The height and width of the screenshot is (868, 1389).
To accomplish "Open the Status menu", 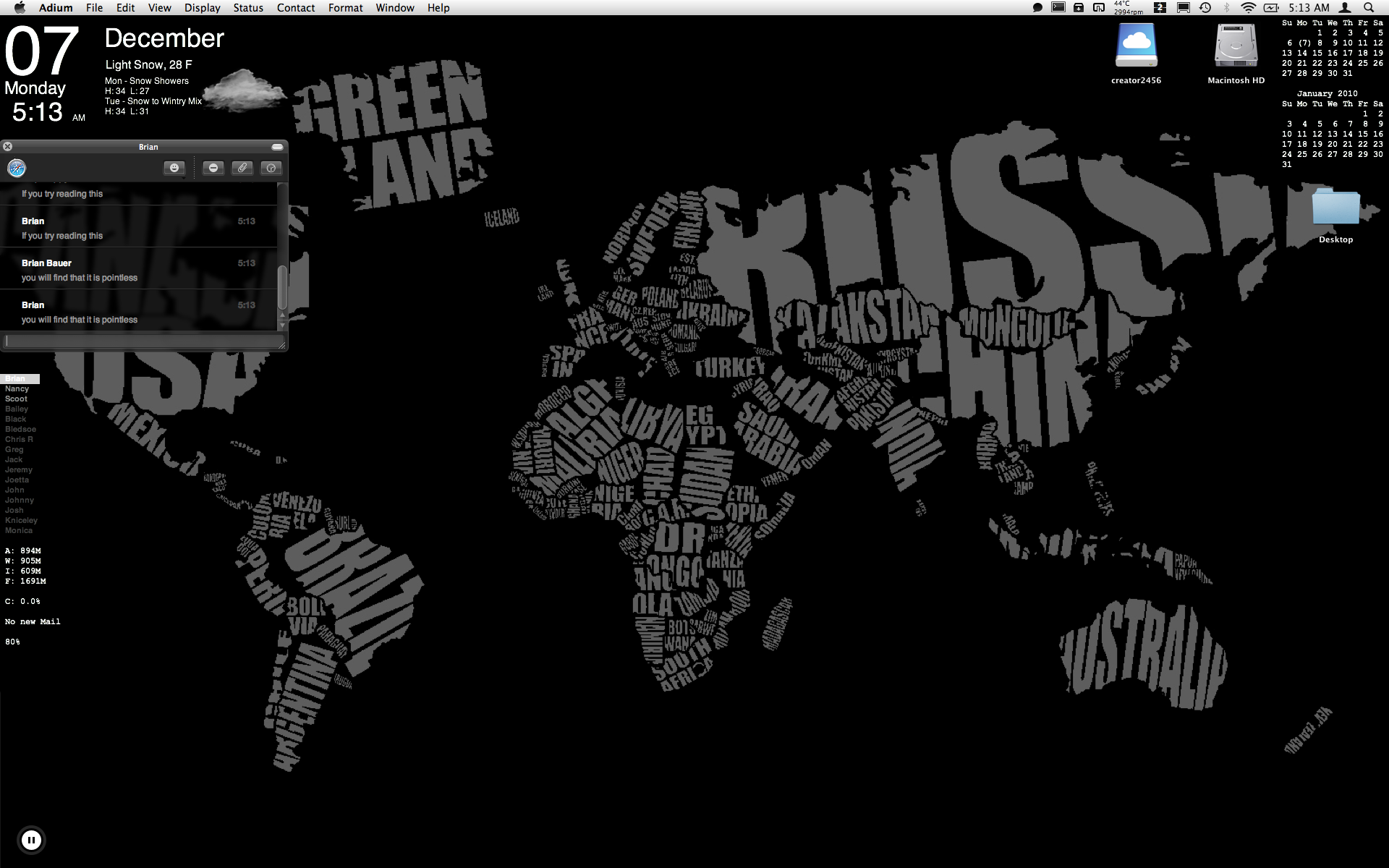I will [x=248, y=7].
